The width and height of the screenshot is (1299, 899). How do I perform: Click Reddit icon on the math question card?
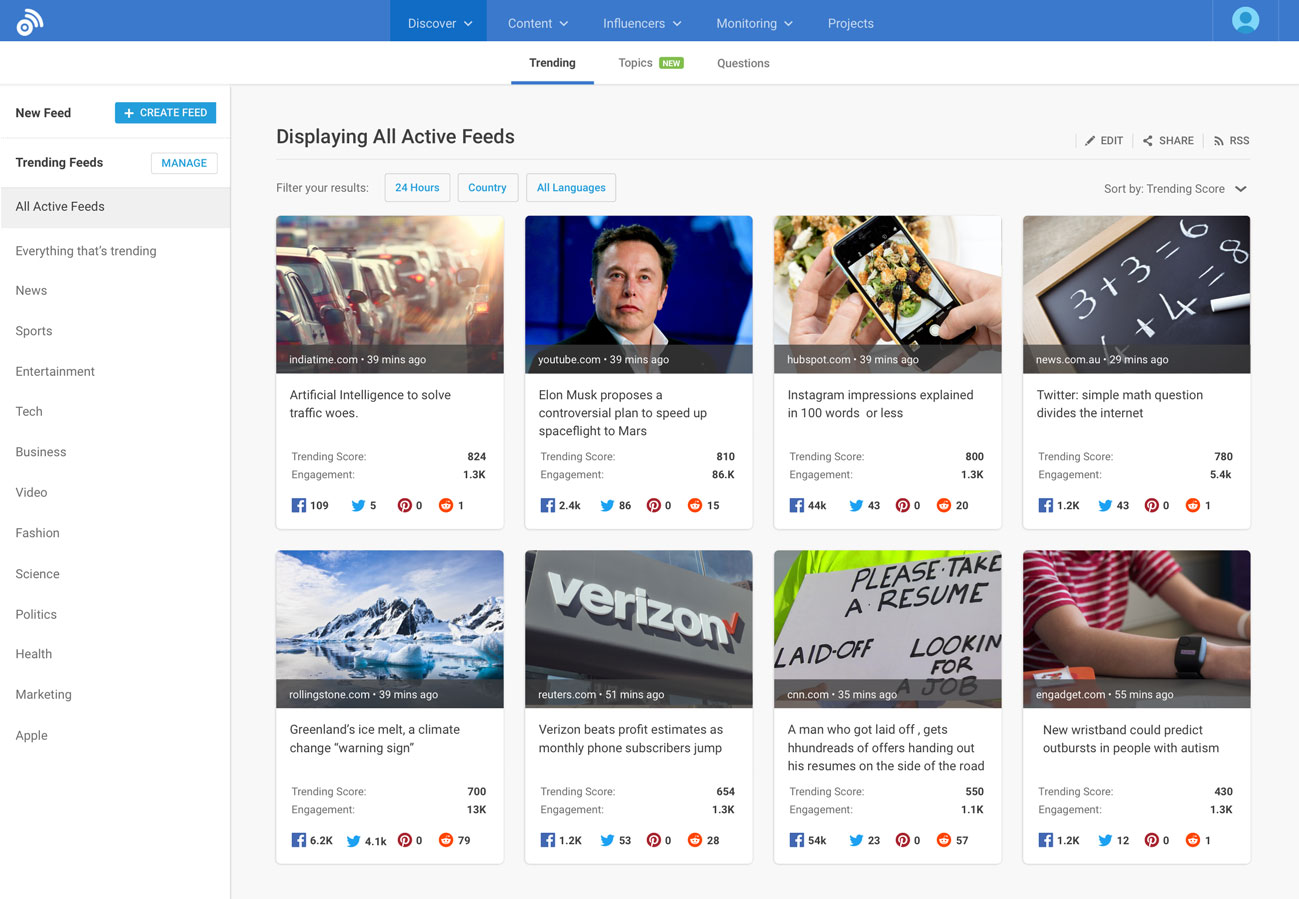pos(1192,505)
